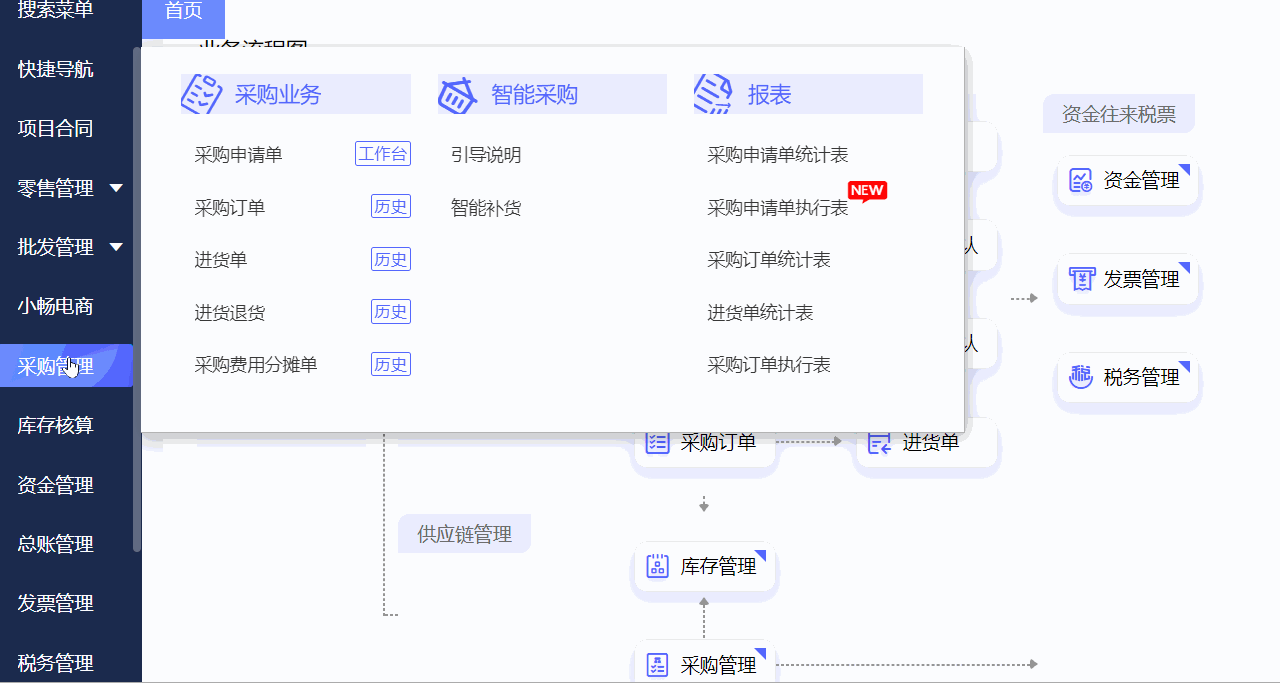Switch to the 首页 tab
The height and width of the screenshot is (683, 1280).
tap(183, 12)
